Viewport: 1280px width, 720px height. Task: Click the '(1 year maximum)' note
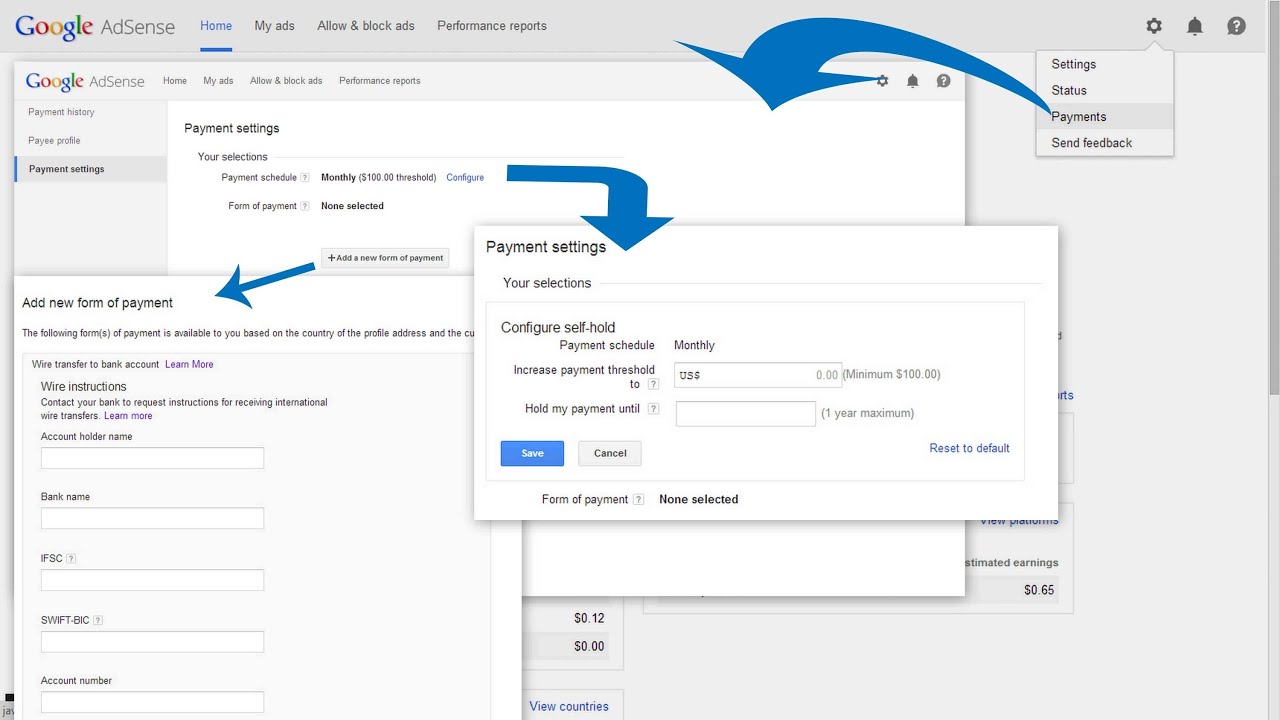(x=867, y=413)
